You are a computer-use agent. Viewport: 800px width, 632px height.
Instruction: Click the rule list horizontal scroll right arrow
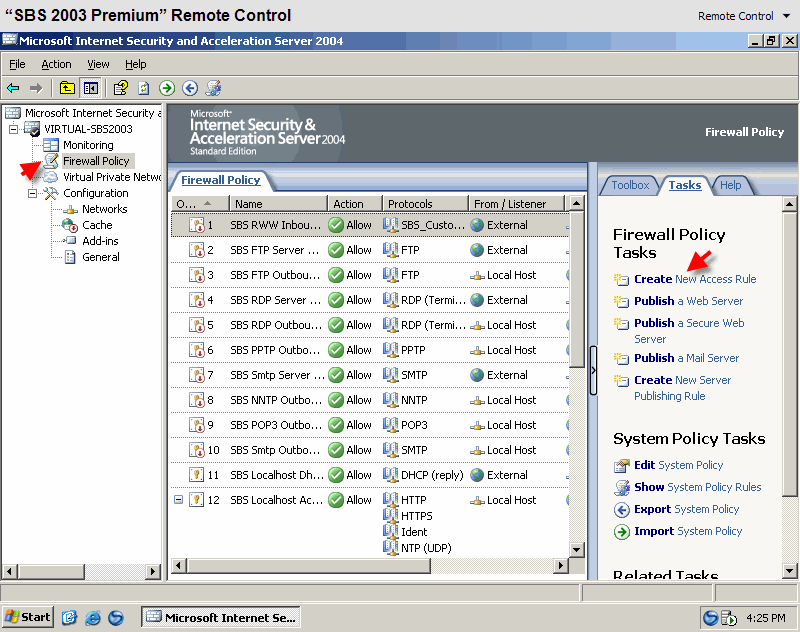click(x=561, y=565)
